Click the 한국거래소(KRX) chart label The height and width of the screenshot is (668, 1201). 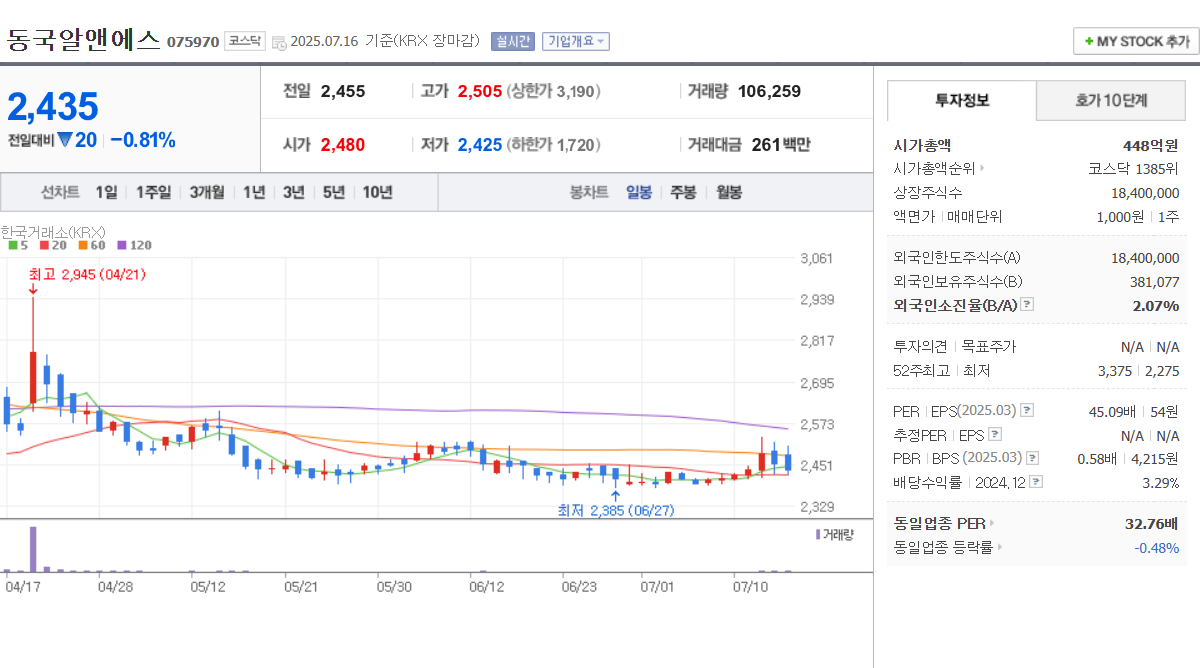coord(53,231)
